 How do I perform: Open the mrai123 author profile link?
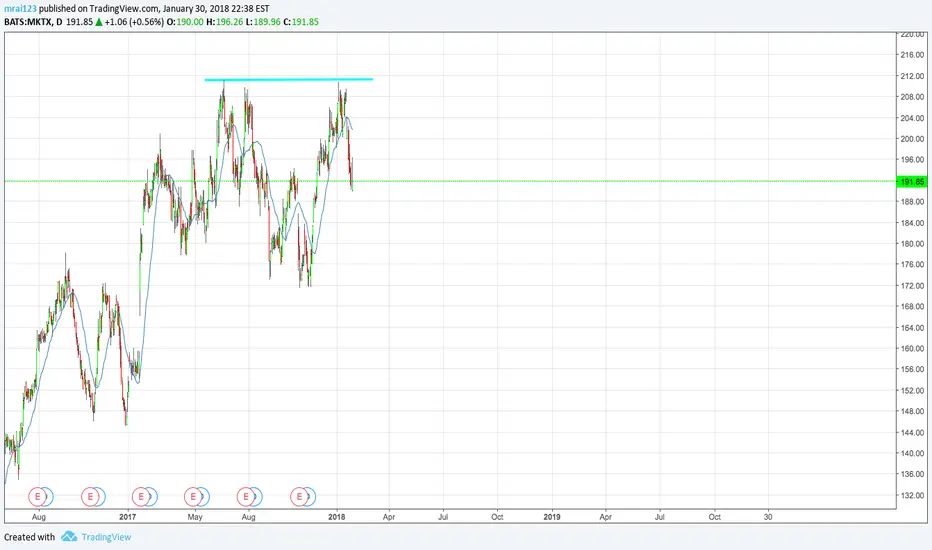20,8
